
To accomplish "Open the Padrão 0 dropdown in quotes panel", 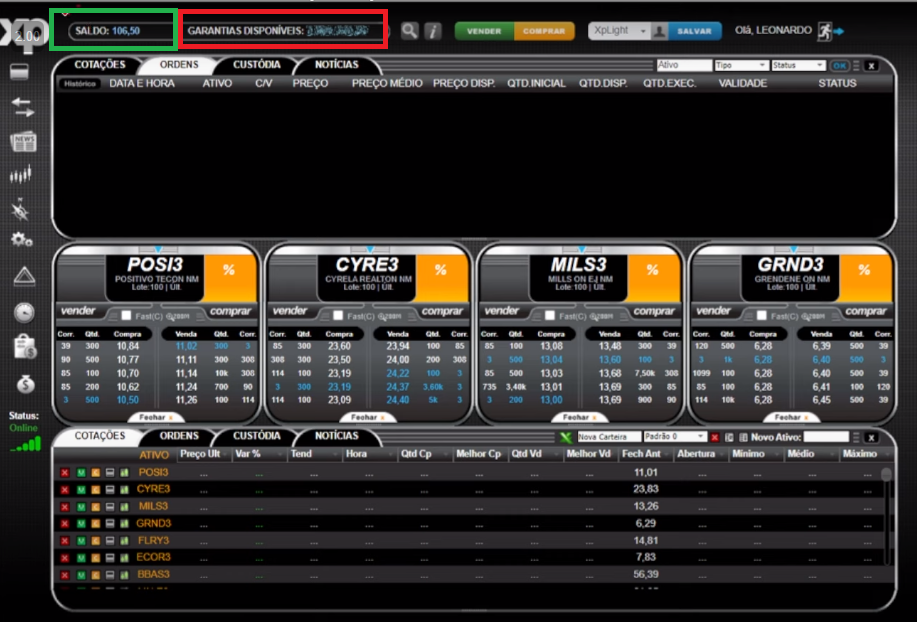I will (x=675, y=437).
